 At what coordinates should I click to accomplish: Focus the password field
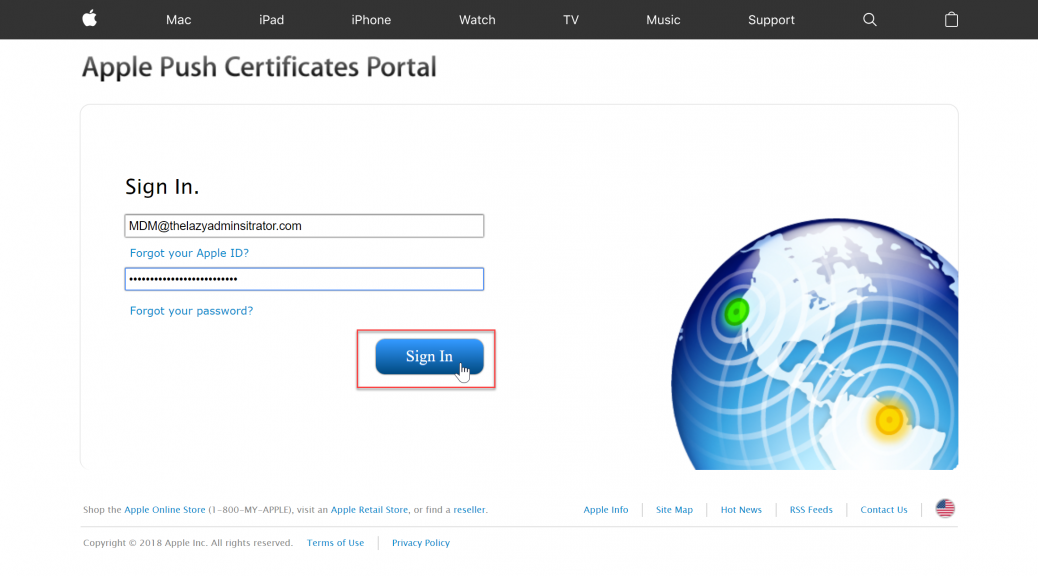pos(304,279)
